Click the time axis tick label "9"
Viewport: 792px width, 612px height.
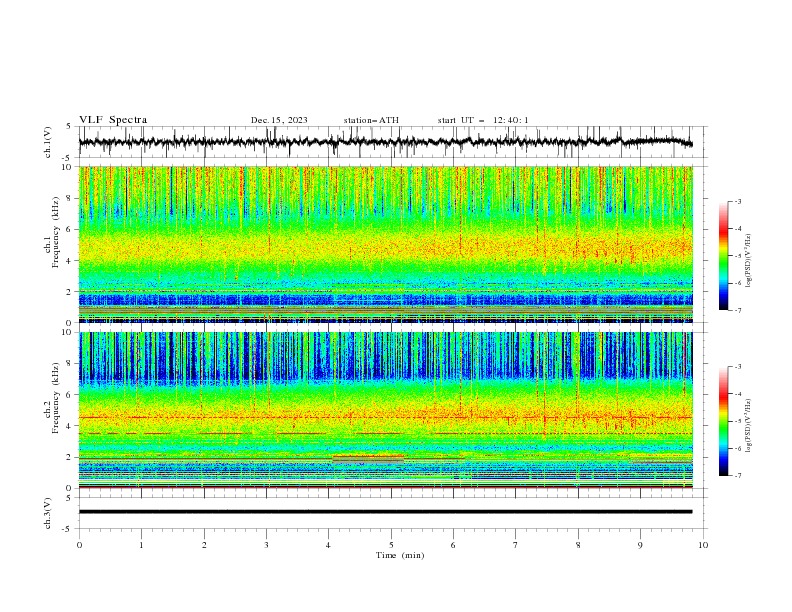click(640, 545)
